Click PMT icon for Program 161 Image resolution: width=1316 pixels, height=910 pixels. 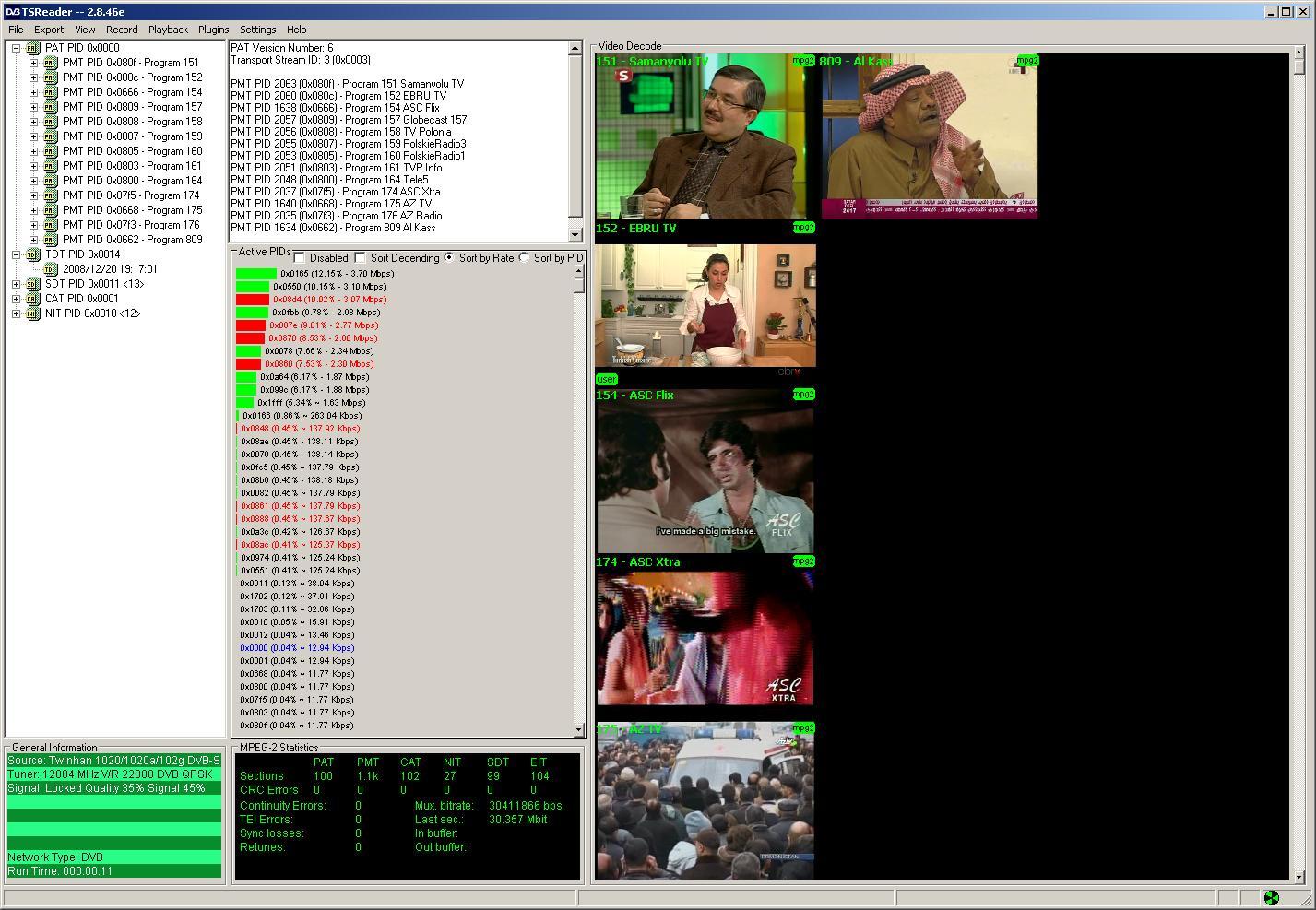(51, 166)
